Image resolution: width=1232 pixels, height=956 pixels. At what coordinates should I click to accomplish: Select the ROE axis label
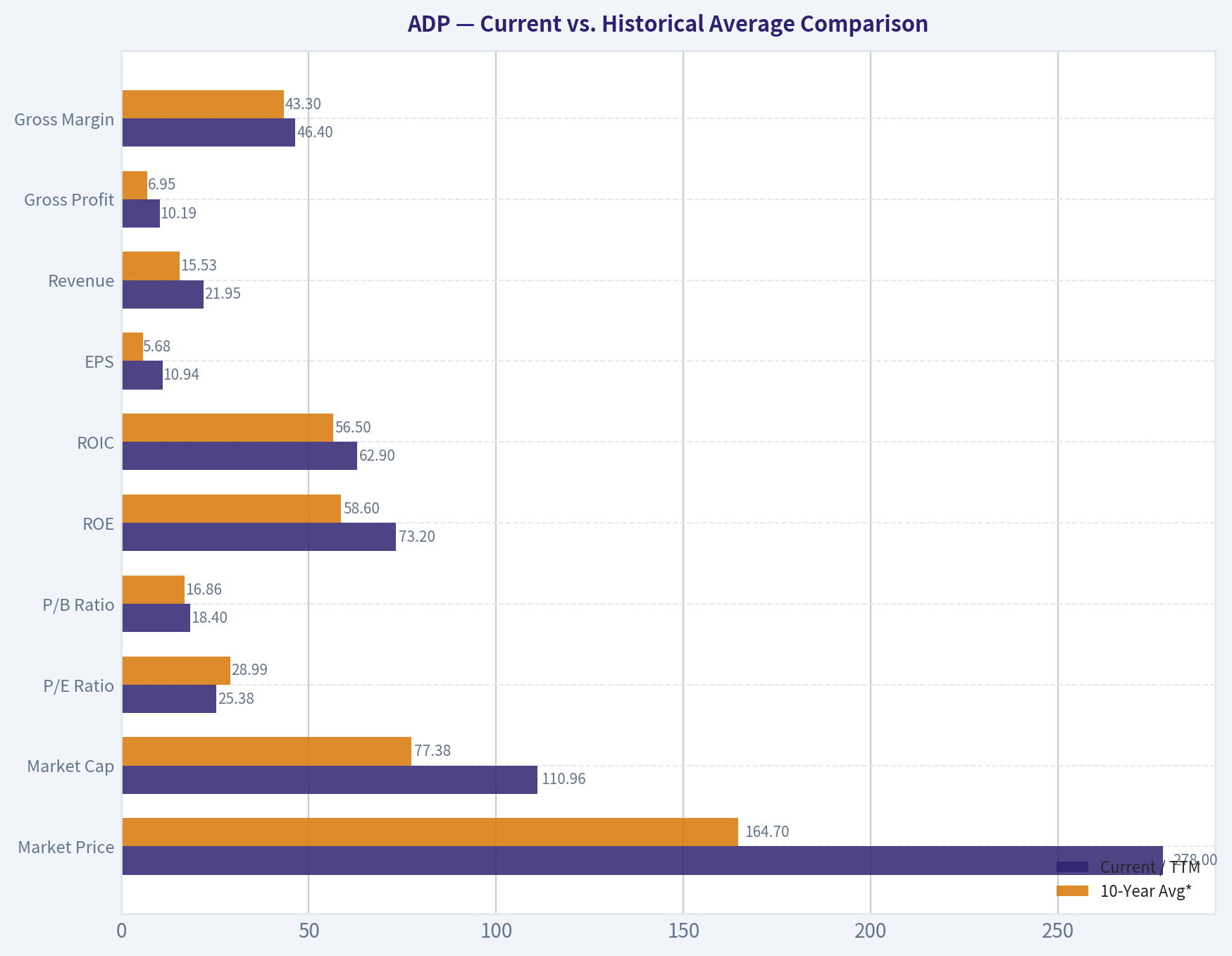point(98,523)
